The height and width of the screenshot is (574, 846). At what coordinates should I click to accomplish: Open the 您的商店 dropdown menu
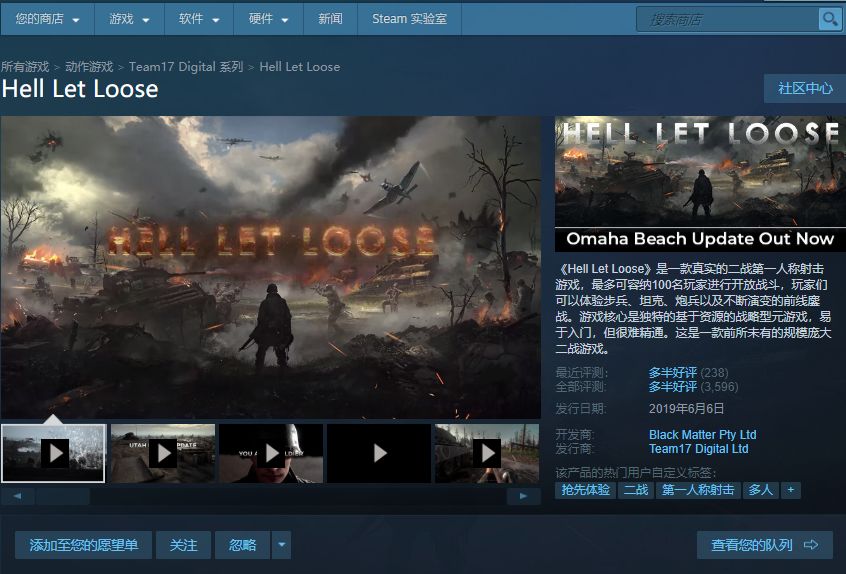pyautogui.click(x=47, y=19)
